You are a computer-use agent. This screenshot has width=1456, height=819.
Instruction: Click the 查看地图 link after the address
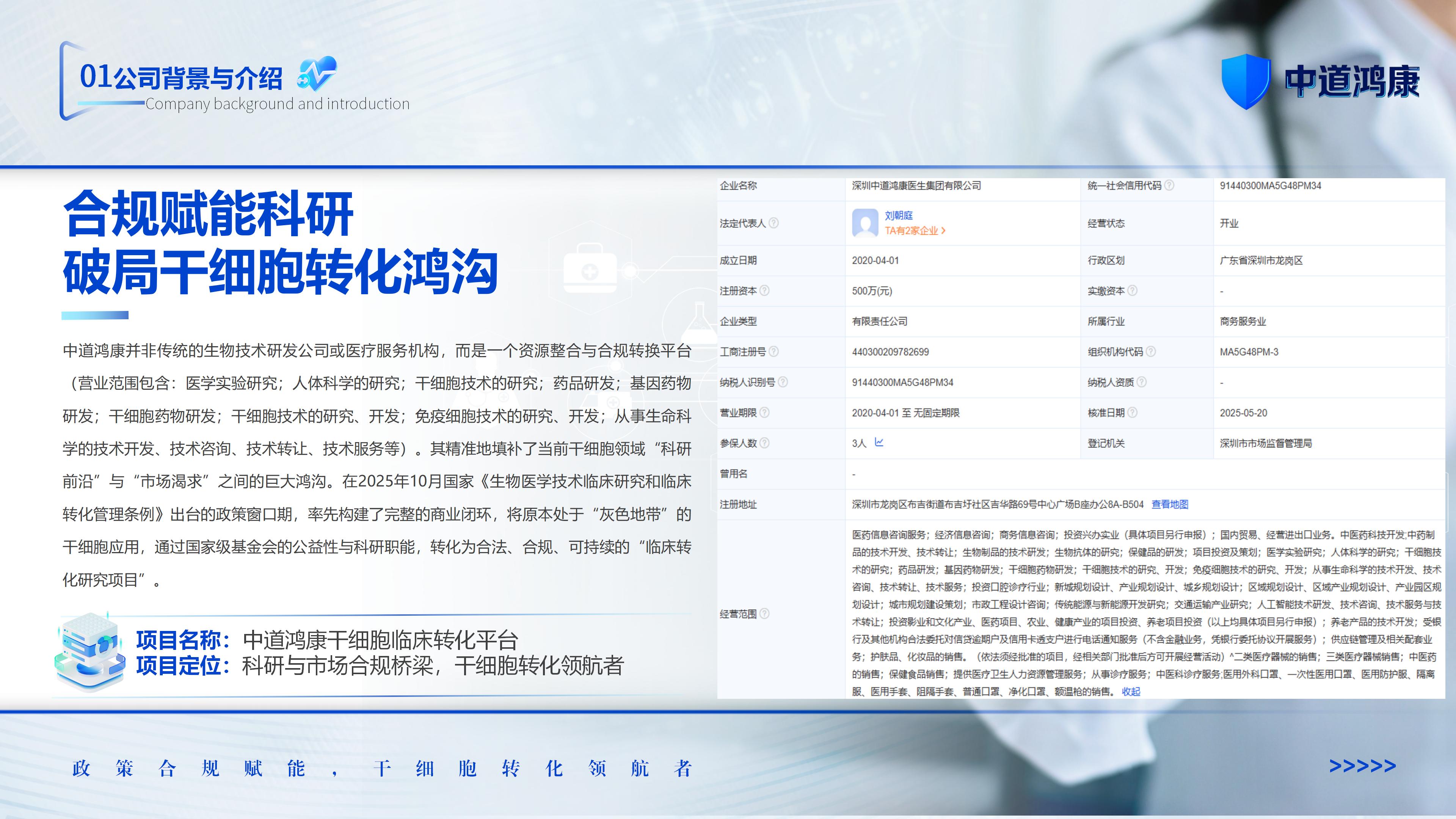pyautogui.click(x=1170, y=504)
